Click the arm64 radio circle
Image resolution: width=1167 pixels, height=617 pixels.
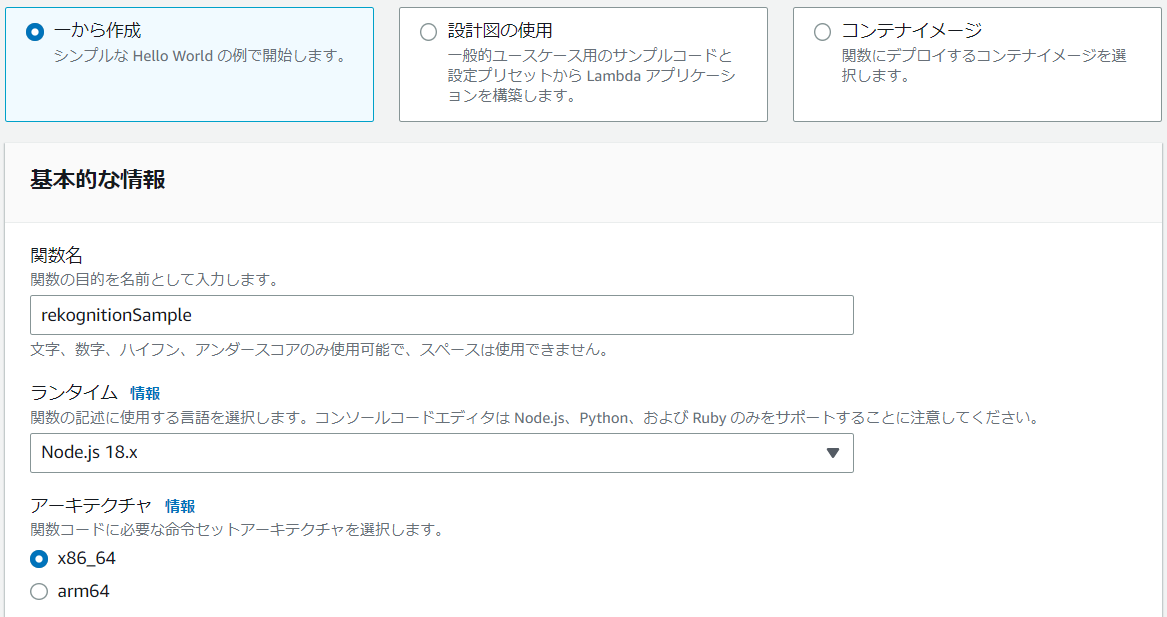38,591
